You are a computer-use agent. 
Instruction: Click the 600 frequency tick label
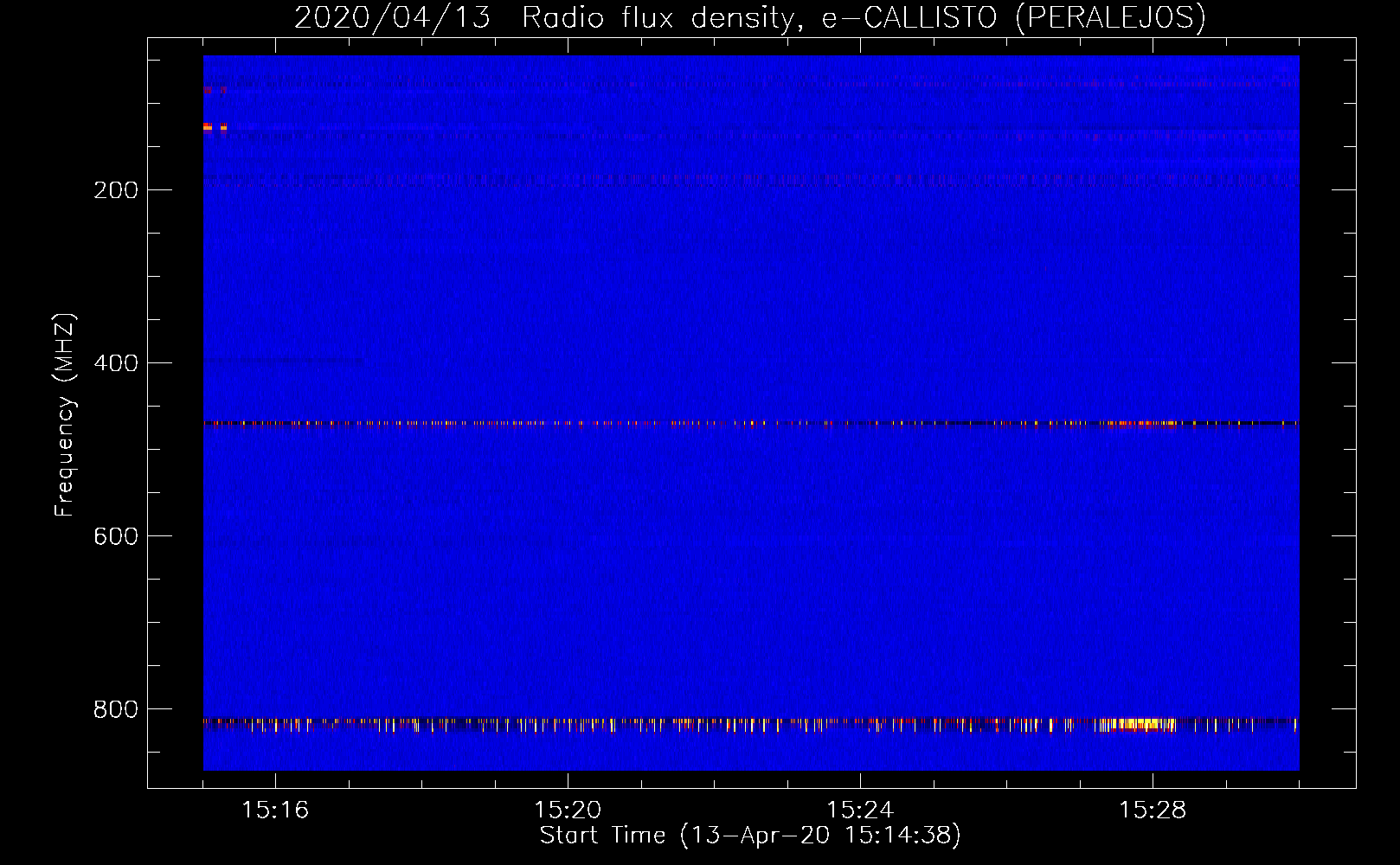pos(116,536)
